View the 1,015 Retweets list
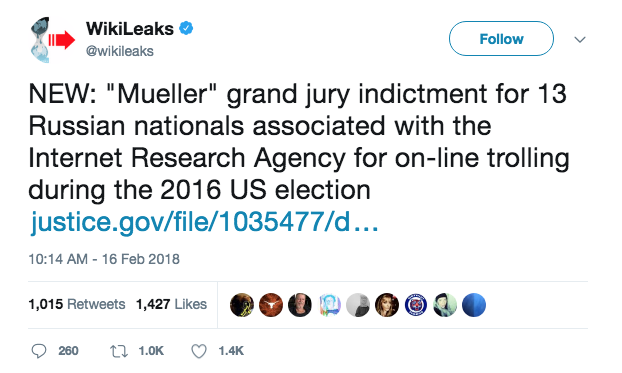The image size is (622, 373). [x=77, y=304]
